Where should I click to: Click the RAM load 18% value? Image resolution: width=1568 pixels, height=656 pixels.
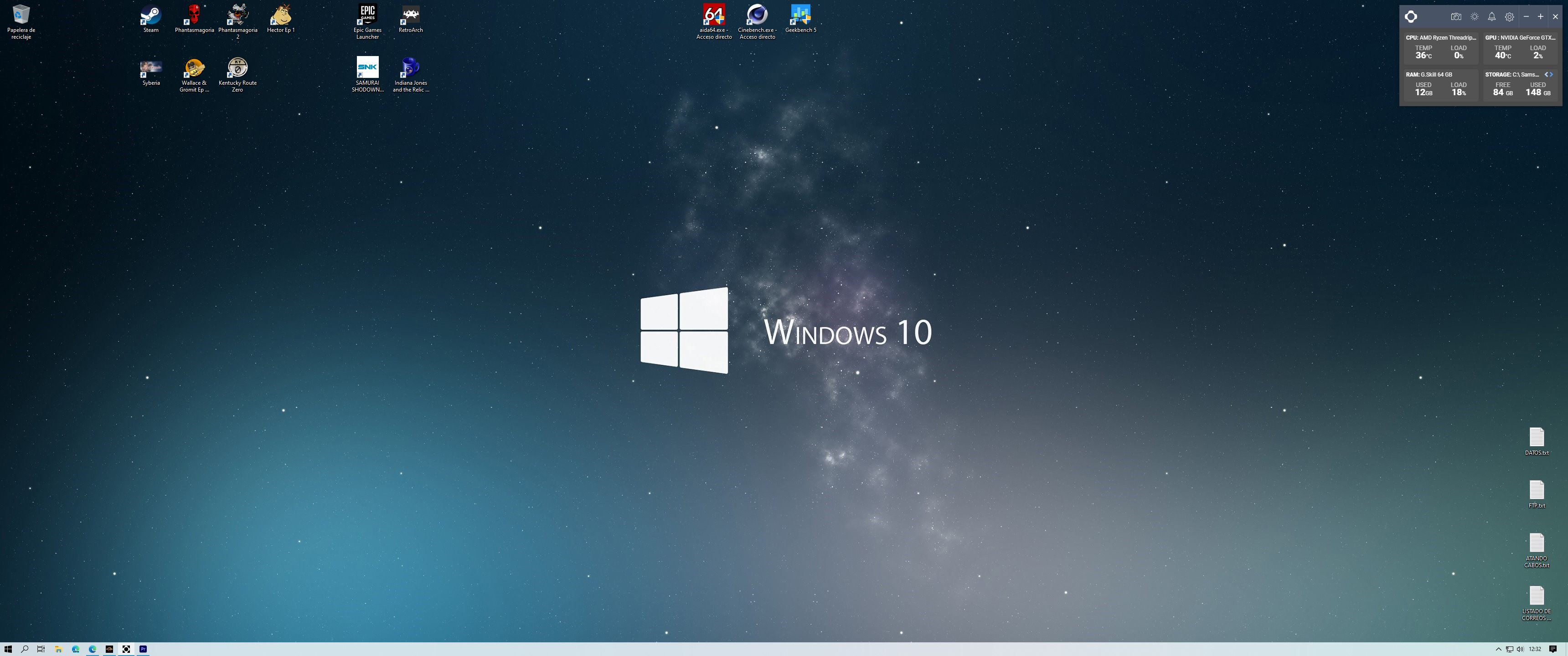(1459, 92)
